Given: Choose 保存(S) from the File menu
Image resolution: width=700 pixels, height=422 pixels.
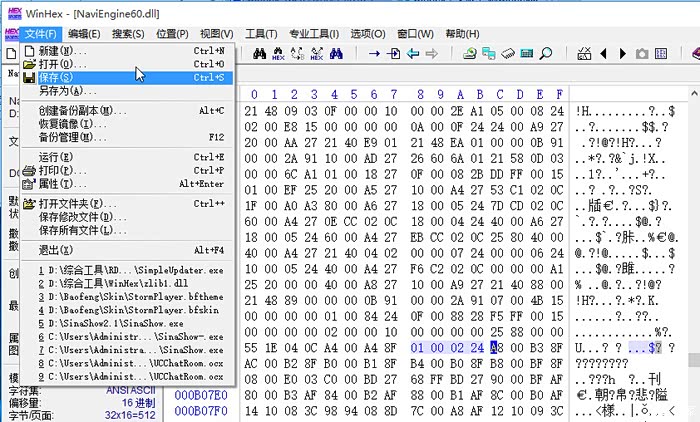Looking at the screenshot, I should pyautogui.click(x=56, y=77).
